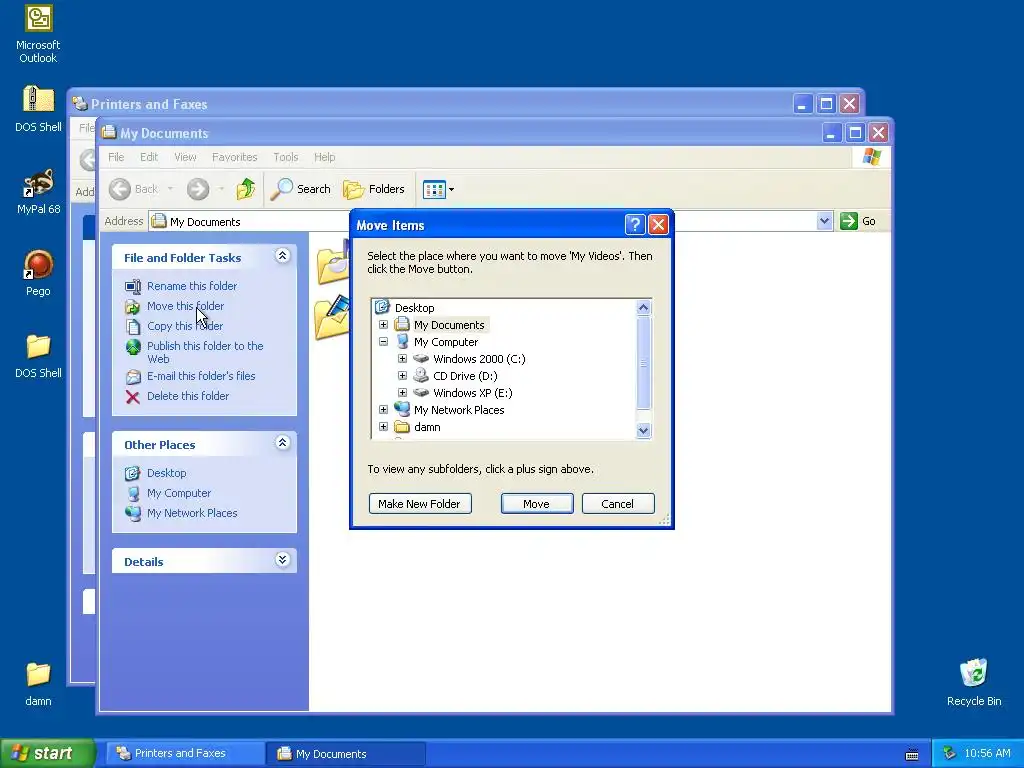Expand CD Drive (D:) node
This screenshot has height=768, width=1024.
[x=402, y=376]
